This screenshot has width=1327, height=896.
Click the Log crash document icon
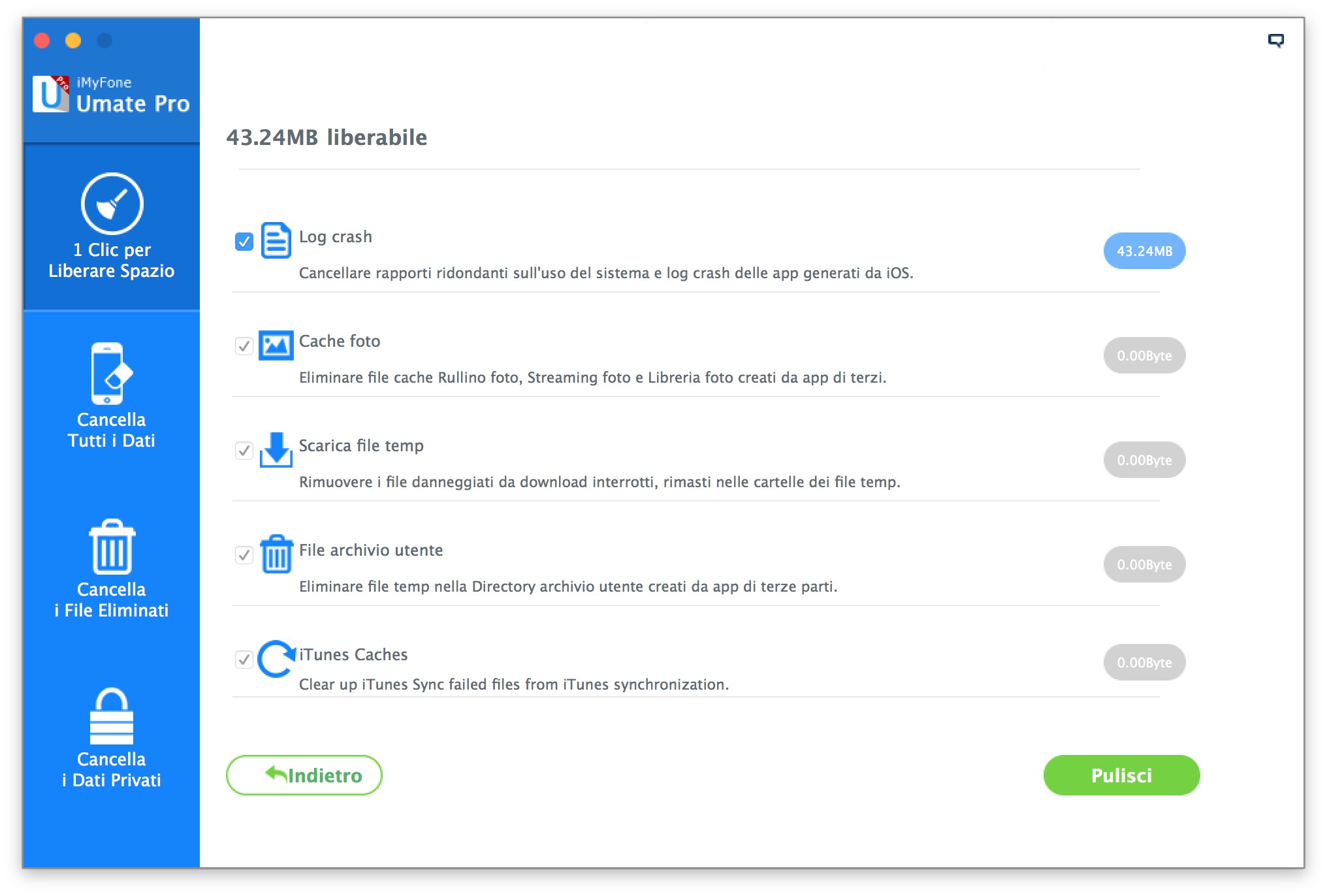276,240
